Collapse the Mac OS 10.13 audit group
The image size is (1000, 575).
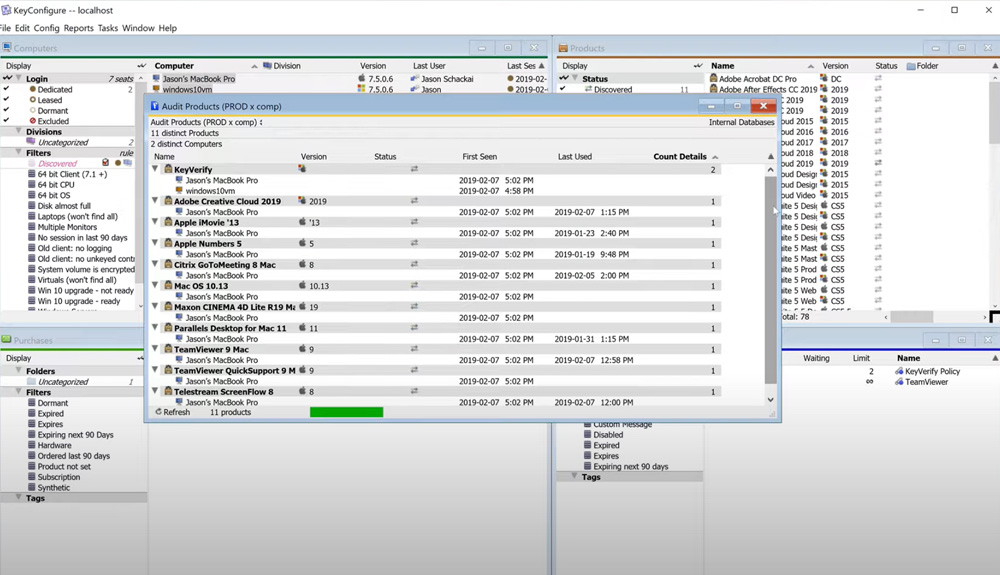[x=155, y=285]
